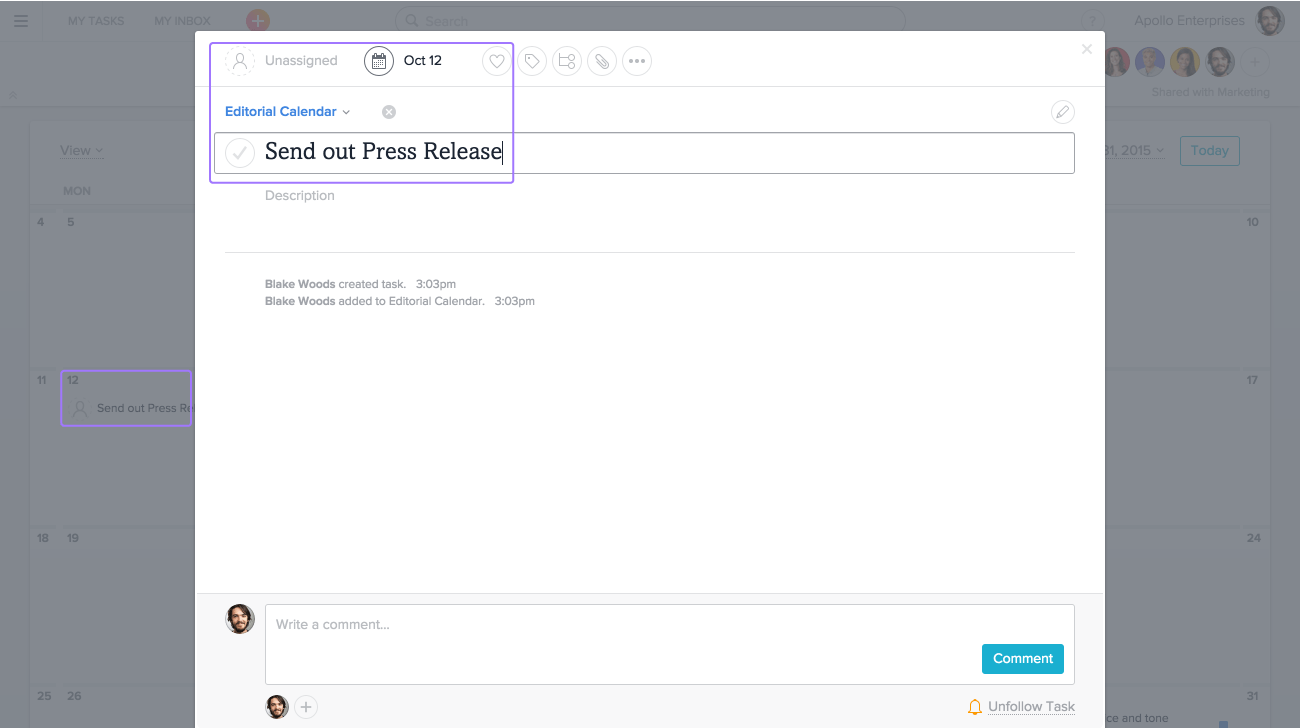The image size is (1300, 728).
Task: Open the View dropdown
Action: (81, 151)
